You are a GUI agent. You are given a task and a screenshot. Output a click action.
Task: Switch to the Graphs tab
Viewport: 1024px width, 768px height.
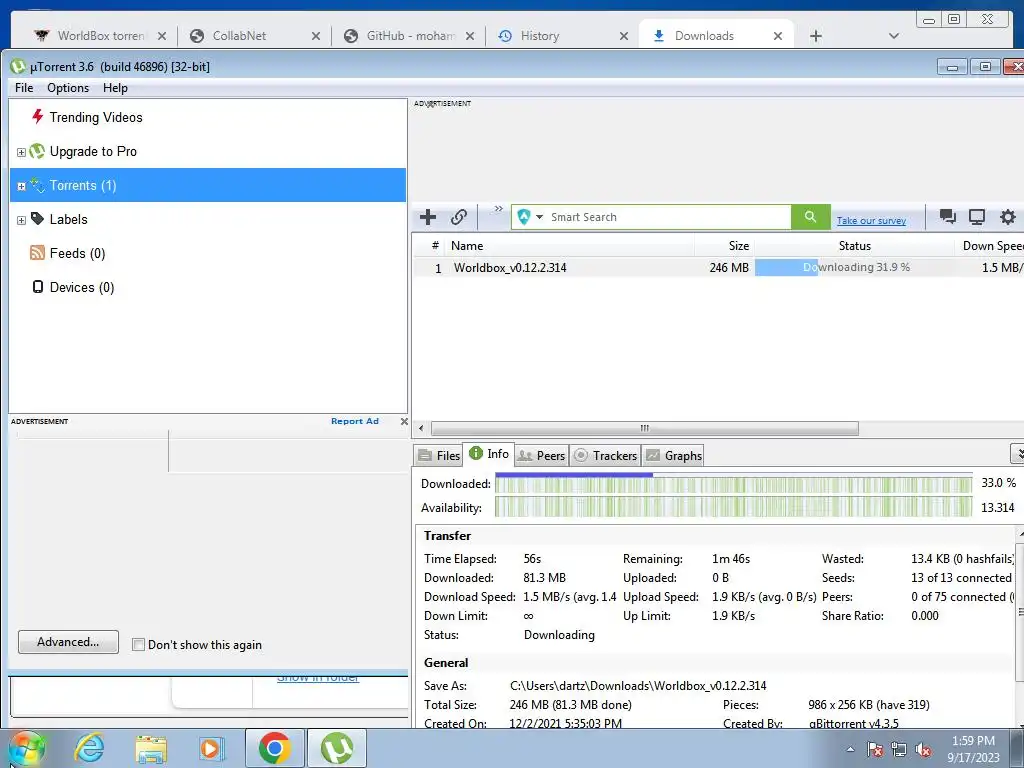point(673,455)
